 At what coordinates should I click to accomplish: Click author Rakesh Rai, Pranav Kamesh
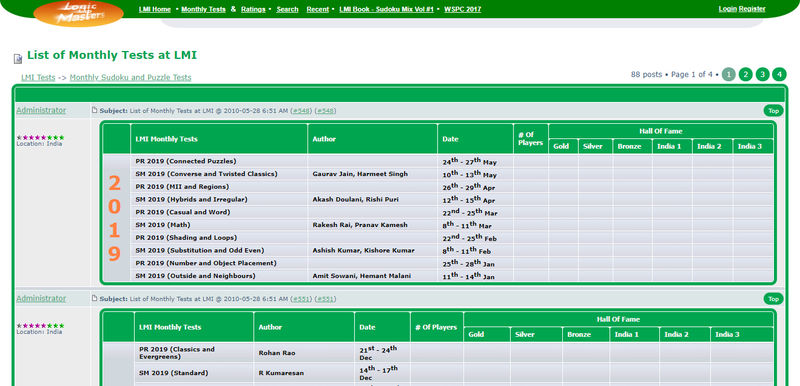pyautogui.click(x=360, y=225)
